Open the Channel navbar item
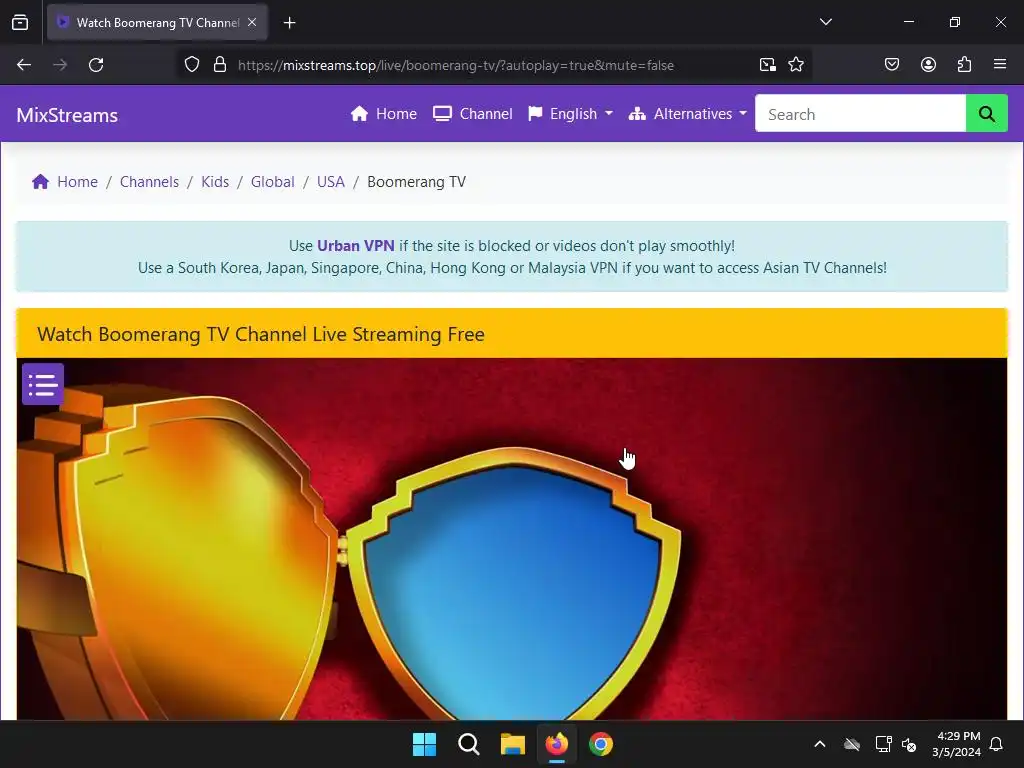1024x768 pixels. 473,114
